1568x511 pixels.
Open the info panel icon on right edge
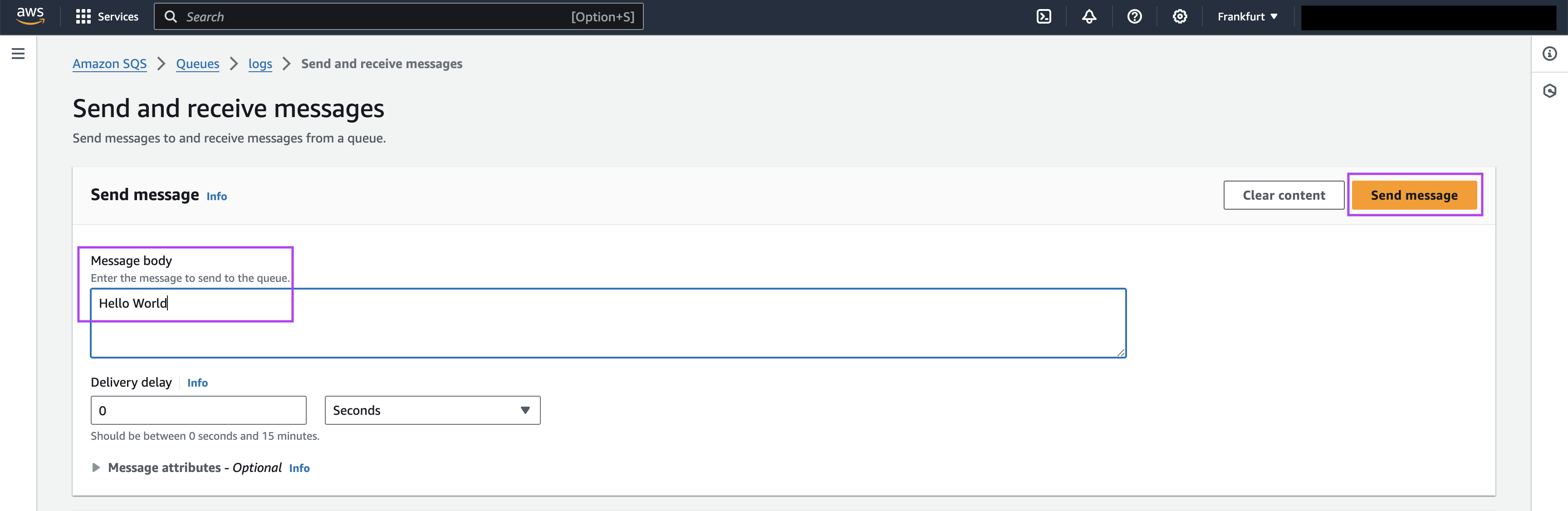coord(1549,54)
